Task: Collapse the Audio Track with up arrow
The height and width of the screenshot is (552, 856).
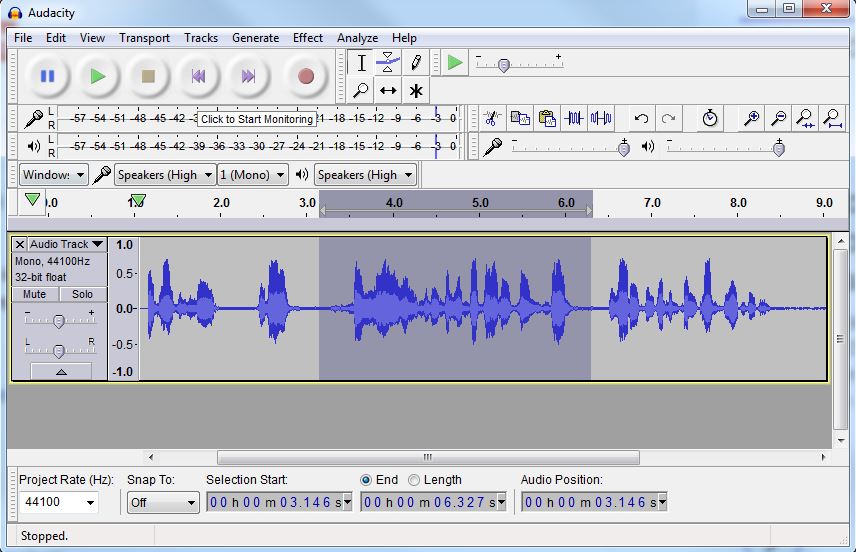Action: [61, 372]
